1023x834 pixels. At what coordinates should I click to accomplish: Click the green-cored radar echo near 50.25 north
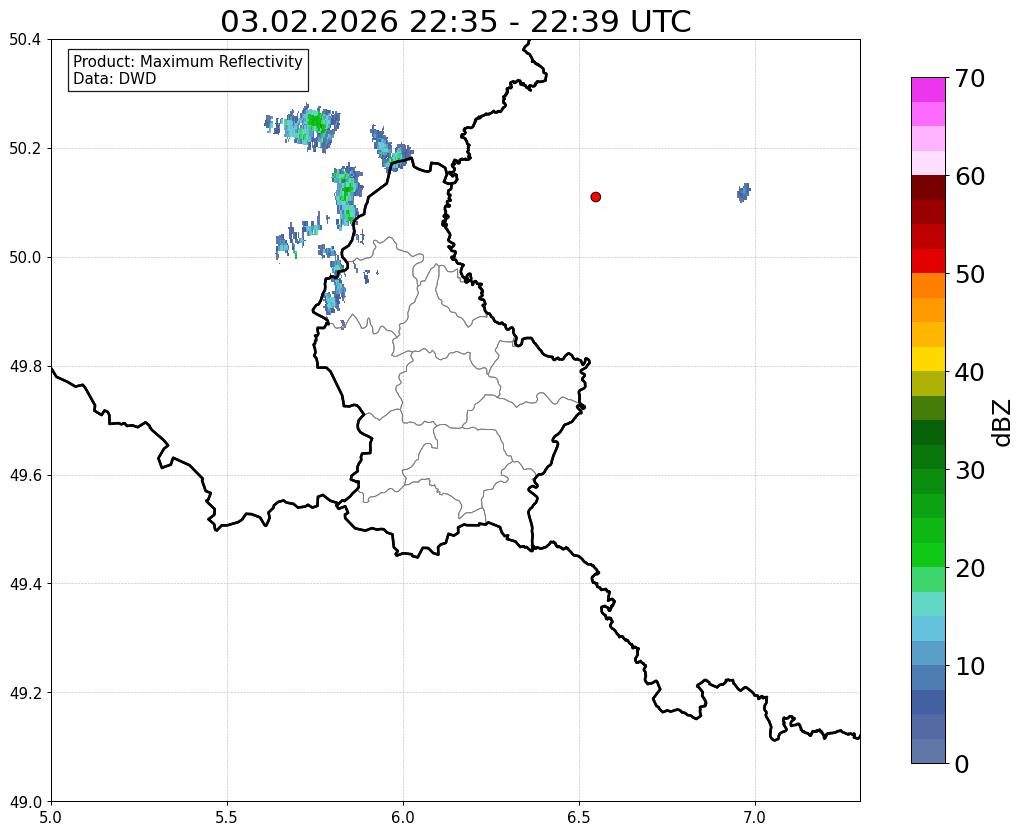pos(305,127)
